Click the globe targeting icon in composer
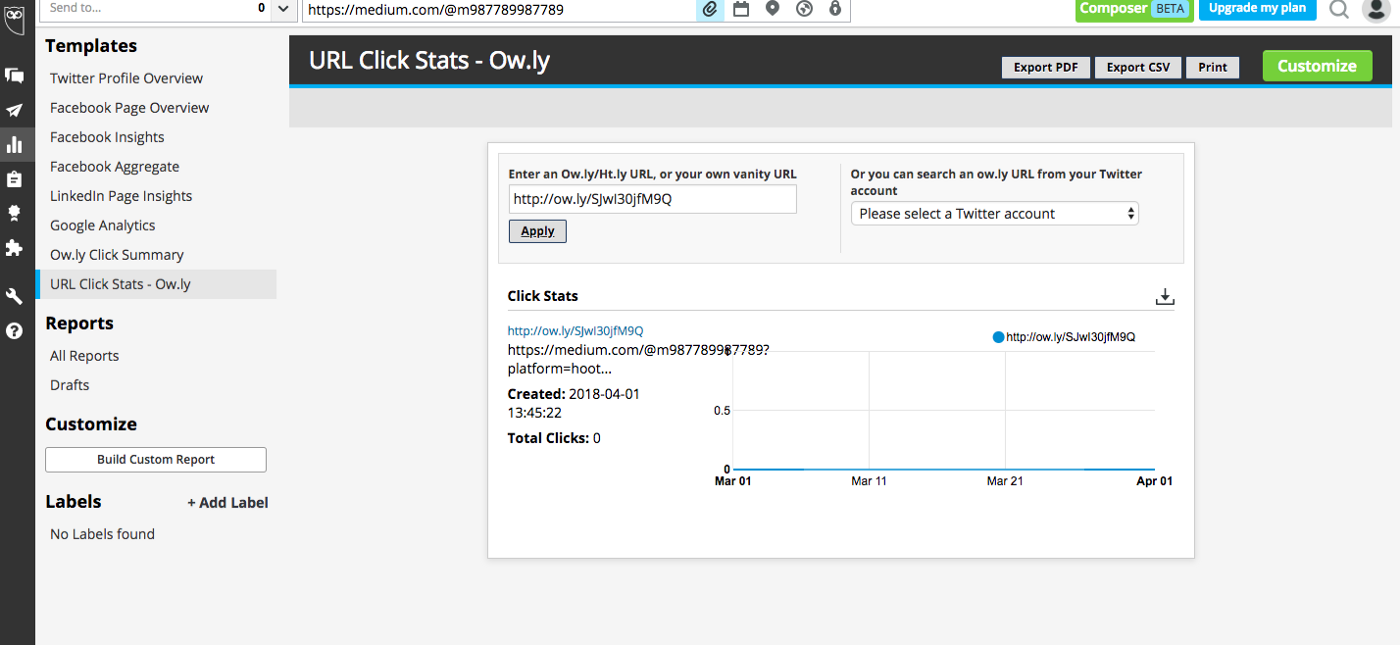Viewport: 1400px width, 645px height. point(804,9)
